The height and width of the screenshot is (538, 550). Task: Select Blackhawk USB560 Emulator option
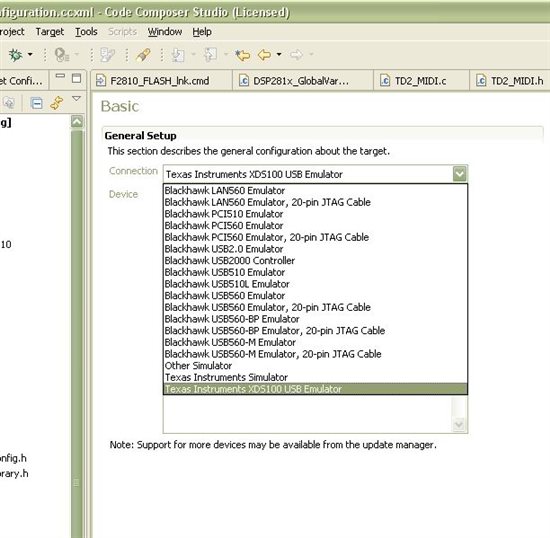tap(315, 295)
